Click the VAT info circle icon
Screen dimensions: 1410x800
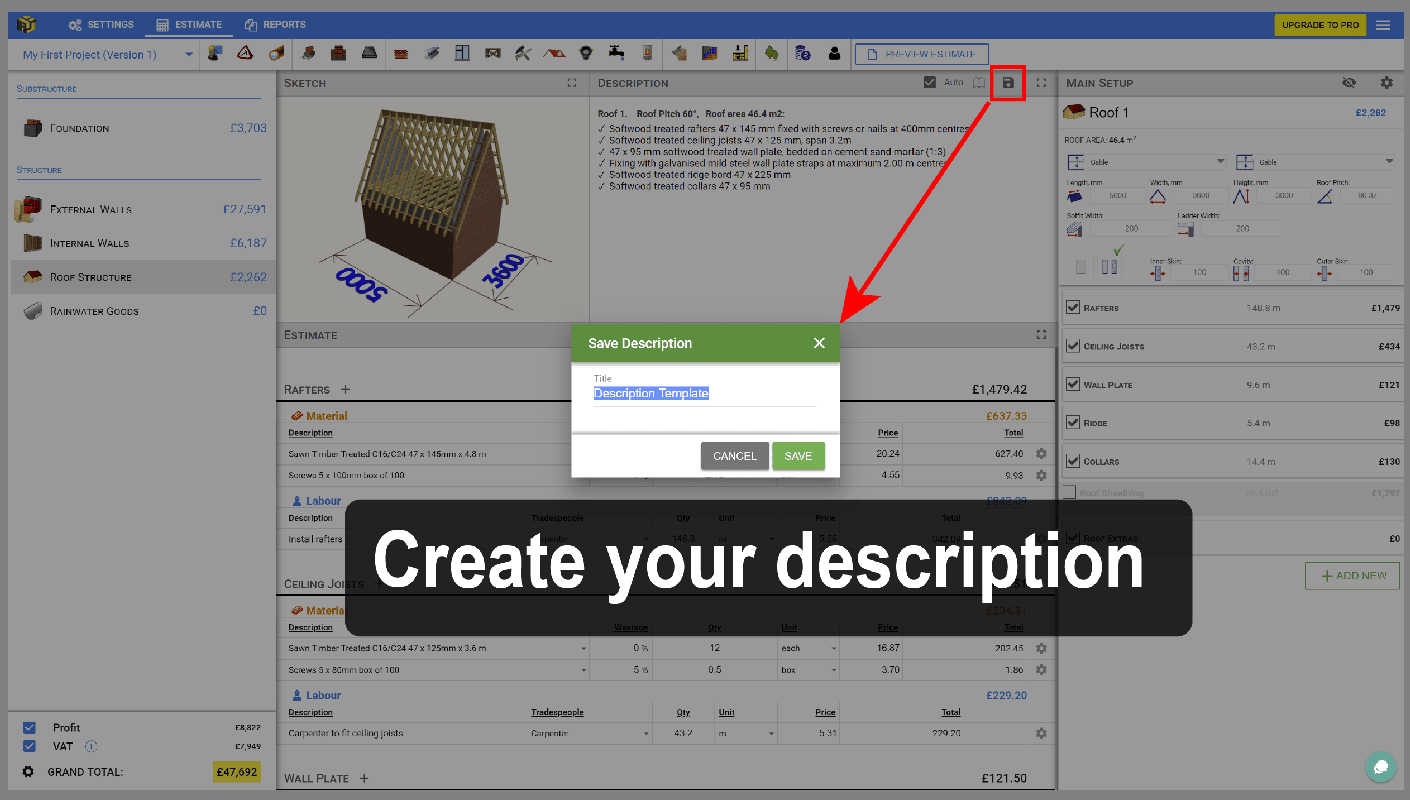91,746
